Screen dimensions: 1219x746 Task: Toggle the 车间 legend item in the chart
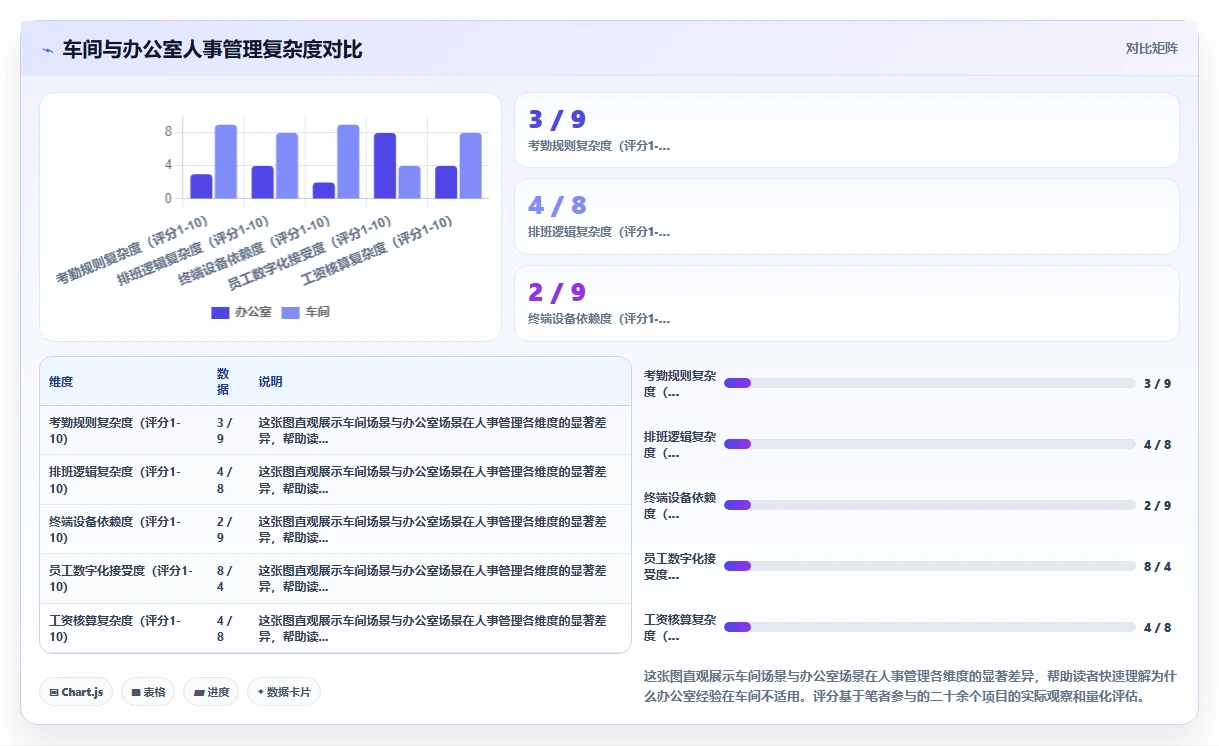click(305, 312)
